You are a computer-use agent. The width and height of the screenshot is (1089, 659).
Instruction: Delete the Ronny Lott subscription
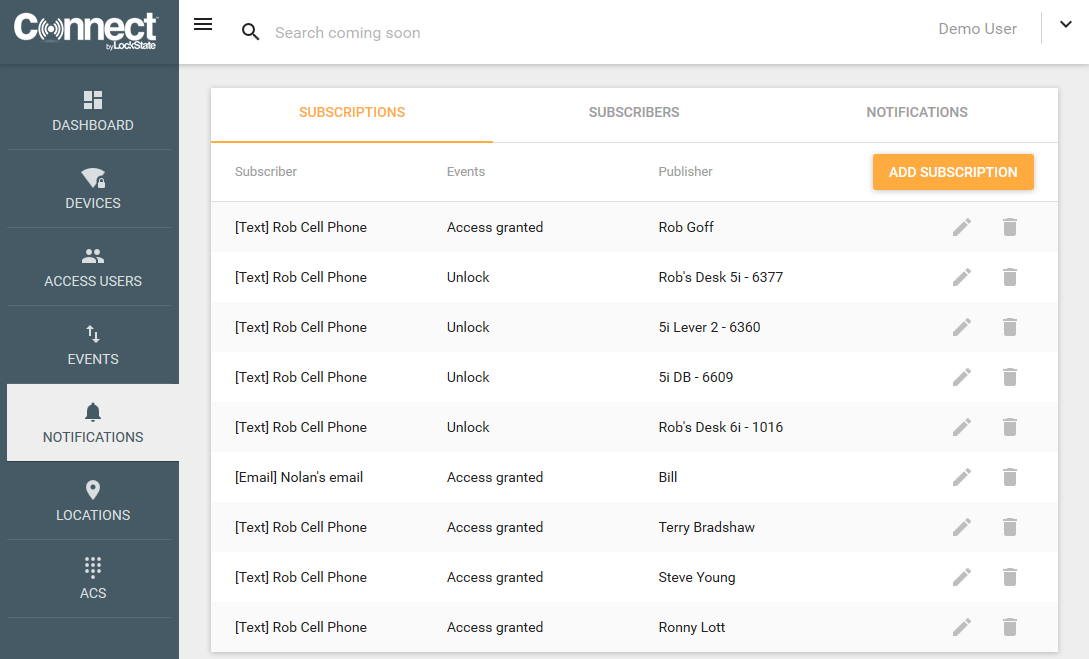click(1010, 627)
